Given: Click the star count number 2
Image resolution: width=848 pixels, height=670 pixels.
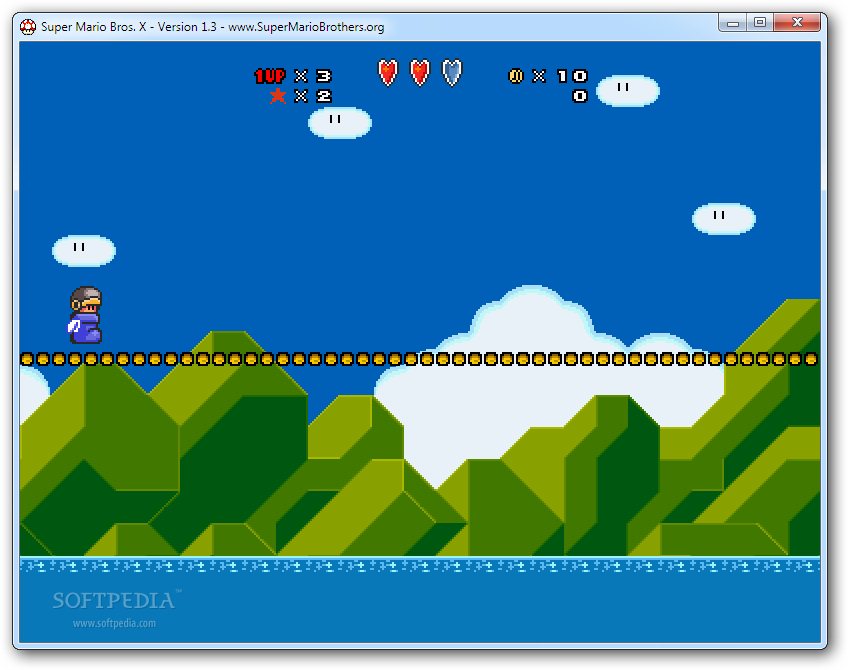Looking at the screenshot, I should 323,96.
